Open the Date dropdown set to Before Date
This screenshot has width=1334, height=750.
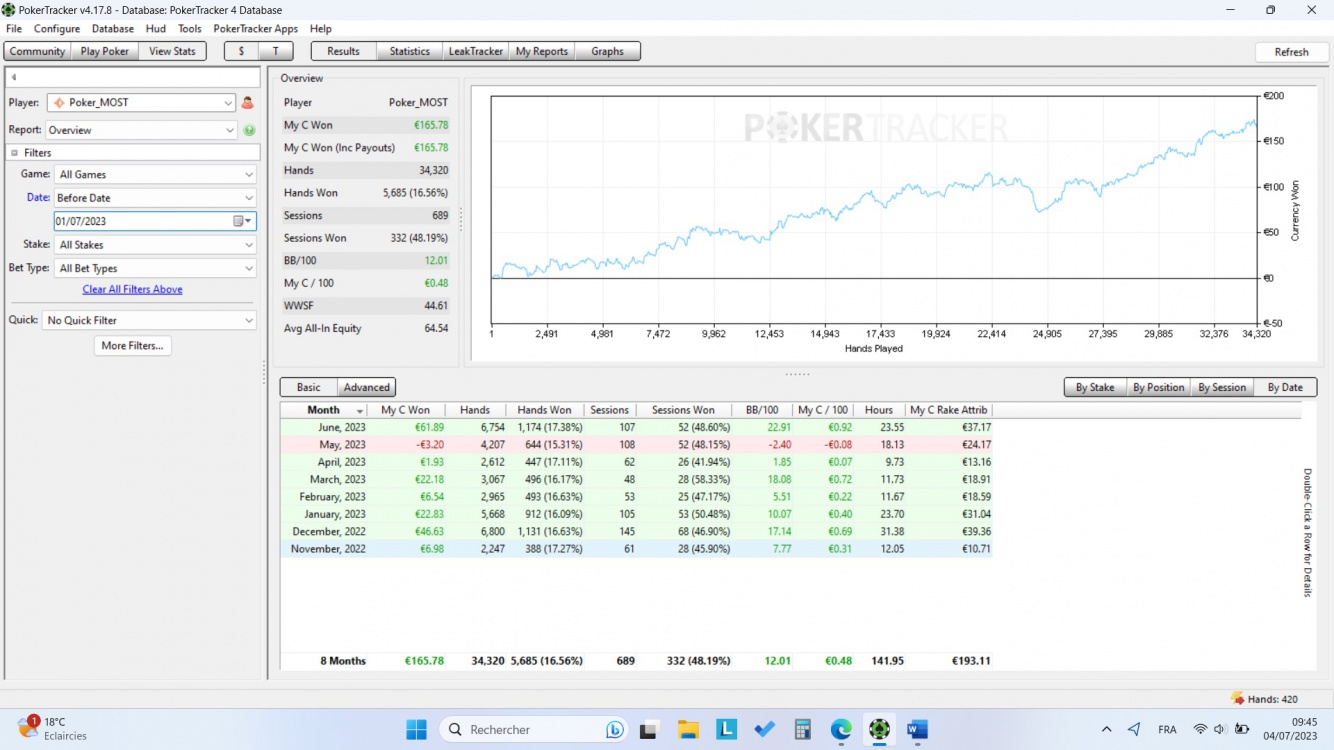tap(155, 198)
